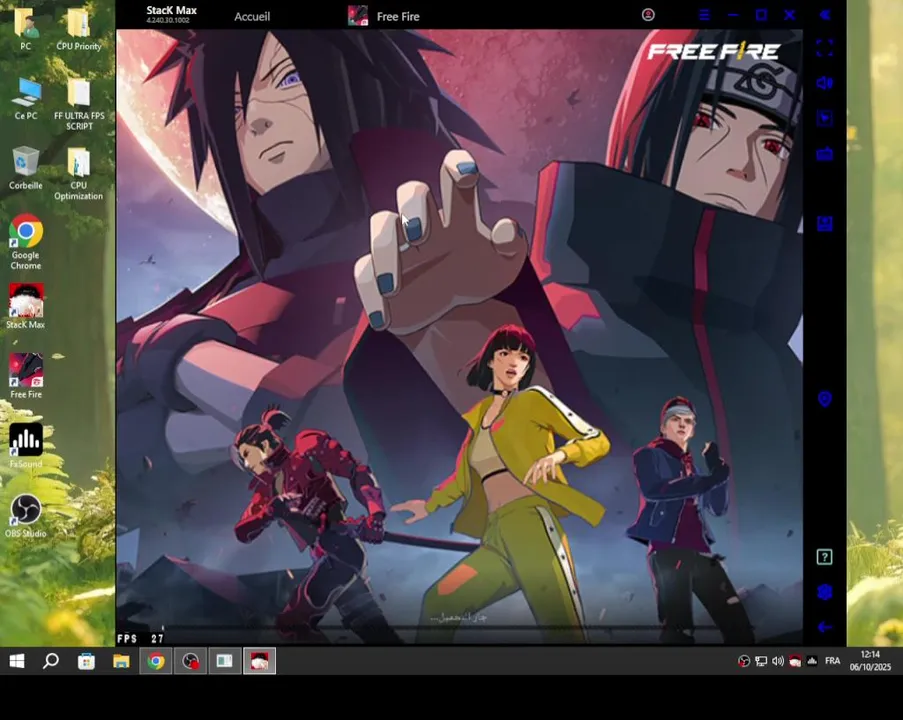Launch Google Chrome from desktop

tap(25, 242)
